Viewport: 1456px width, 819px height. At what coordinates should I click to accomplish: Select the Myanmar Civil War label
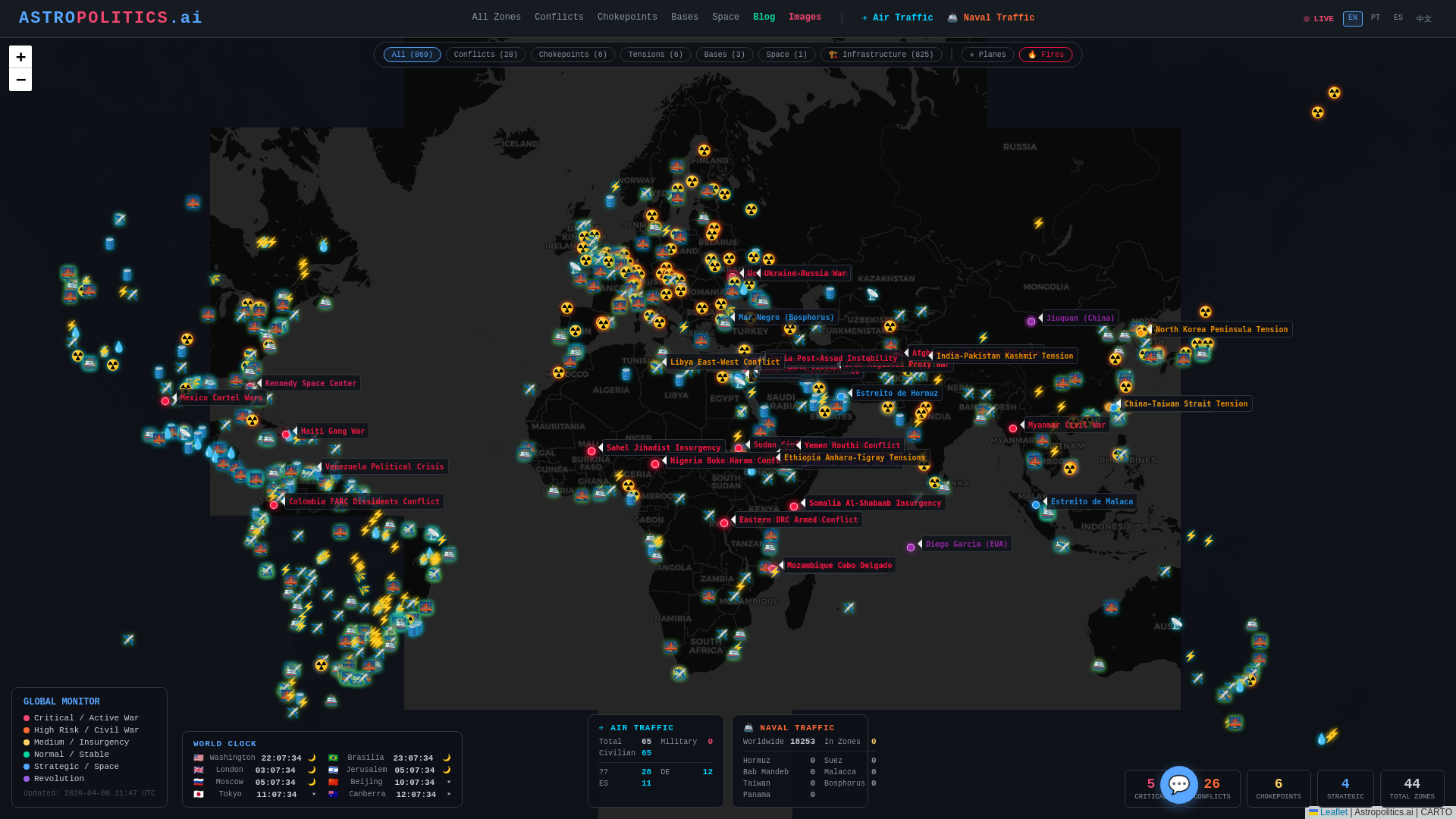click(x=1066, y=425)
